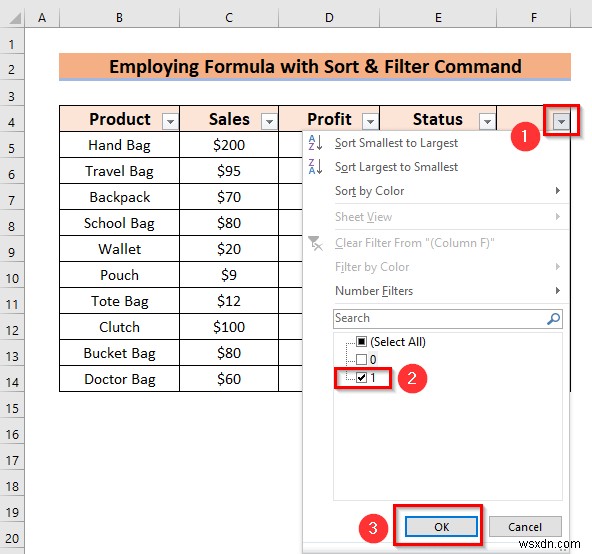The width and height of the screenshot is (592, 554).
Task: Select the $95 sales cell
Action: [x=229, y=171]
